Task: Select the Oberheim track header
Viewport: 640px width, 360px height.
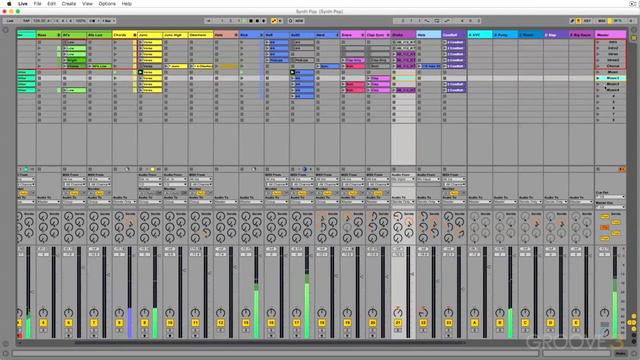Action: [200, 35]
